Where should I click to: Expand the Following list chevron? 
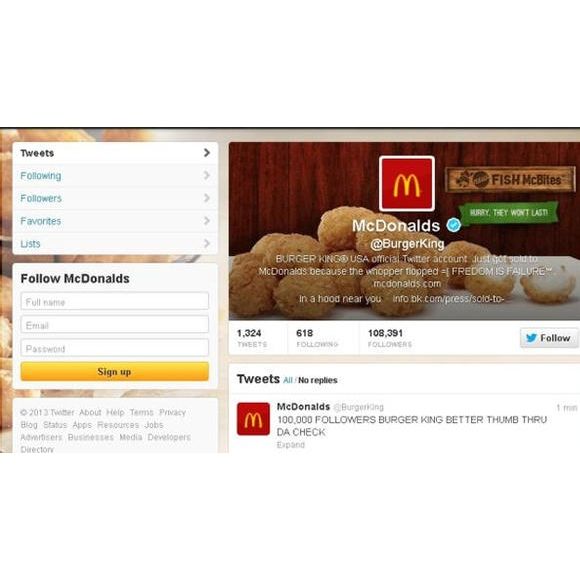pyautogui.click(x=207, y=175)
